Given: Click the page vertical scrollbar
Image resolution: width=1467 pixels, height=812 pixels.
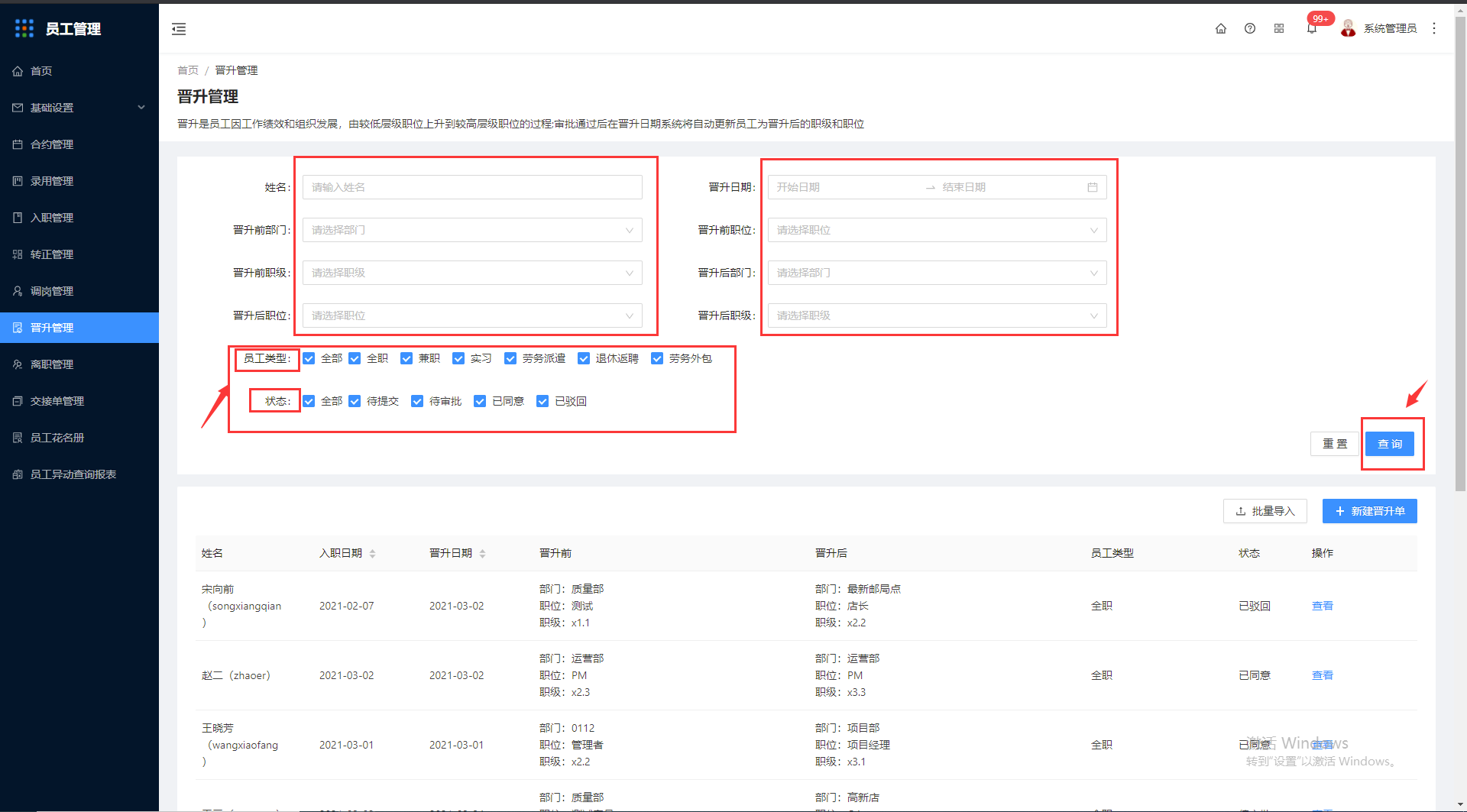Looking at the screenshot, I should [x=1460, y=252].
